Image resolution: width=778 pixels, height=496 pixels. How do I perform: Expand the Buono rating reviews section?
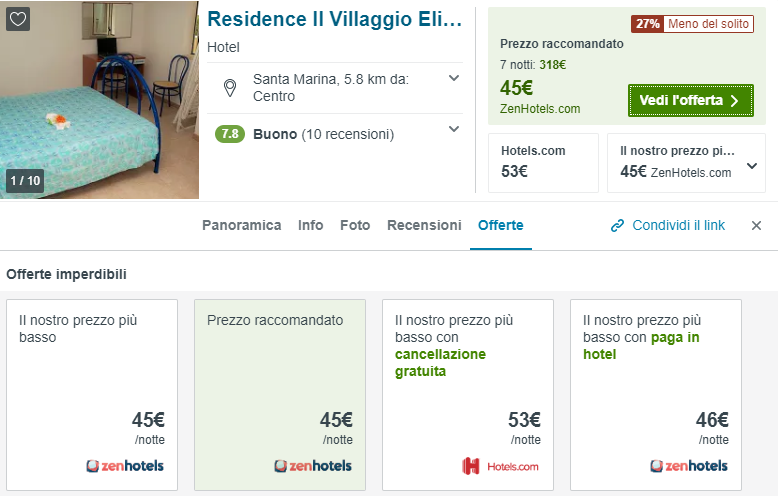pyautogui.click(x=454, y=129)
